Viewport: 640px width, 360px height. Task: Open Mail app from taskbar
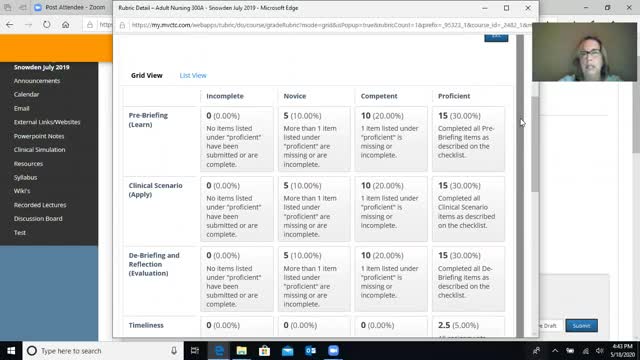coord(287,351)
